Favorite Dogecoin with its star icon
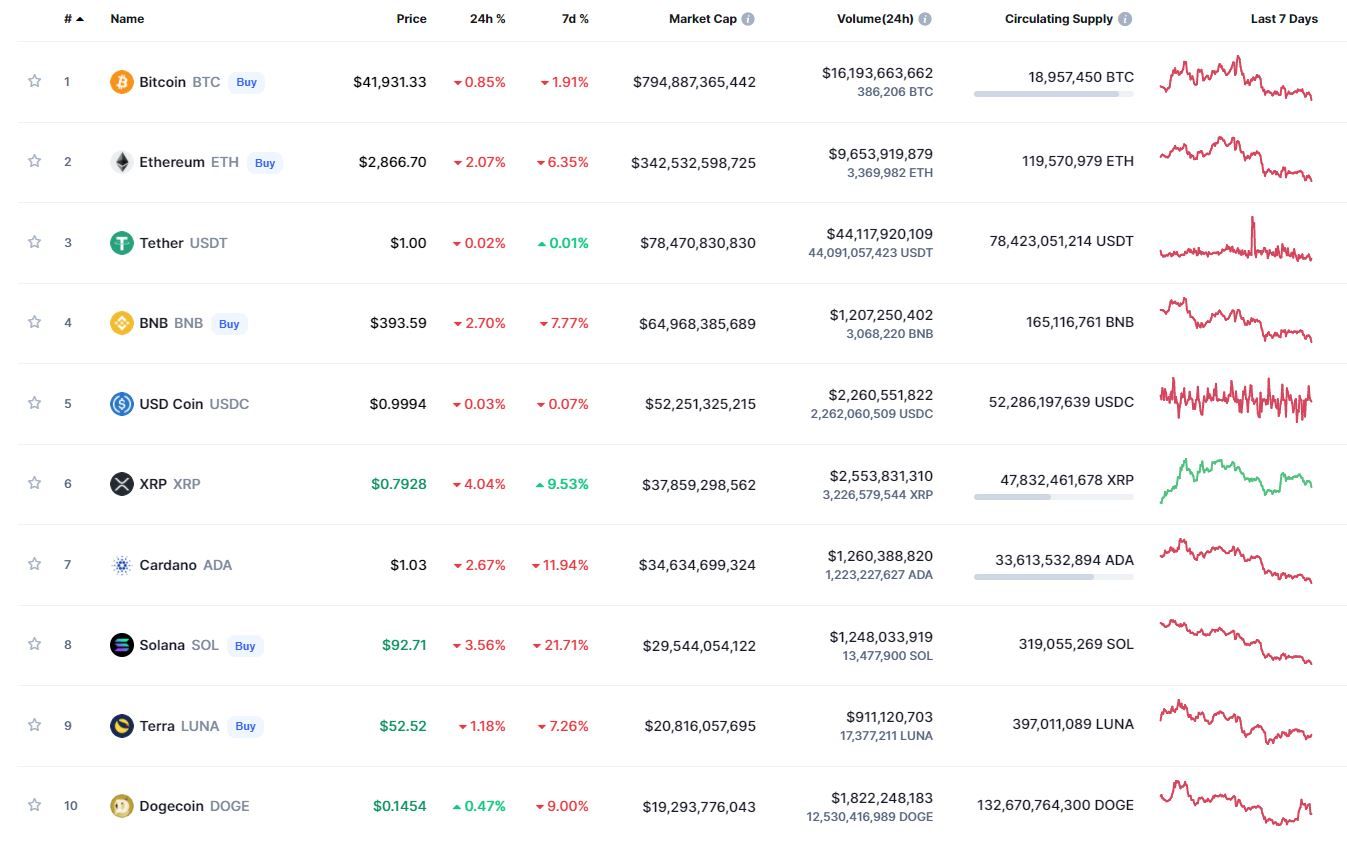The width and height of the screenshot is (1347, 844). pos(35,805)
